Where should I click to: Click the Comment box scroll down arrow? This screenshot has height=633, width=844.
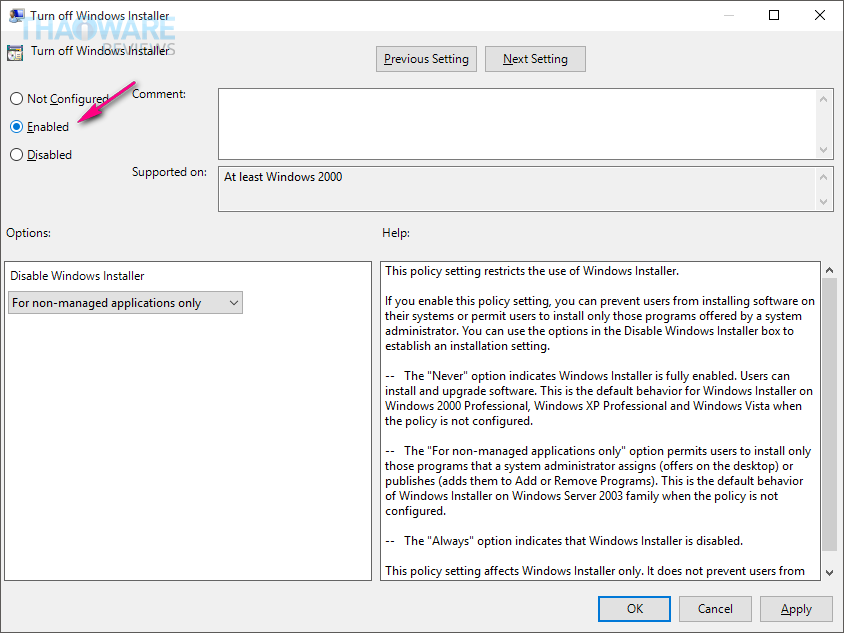[x=823, y=149]
